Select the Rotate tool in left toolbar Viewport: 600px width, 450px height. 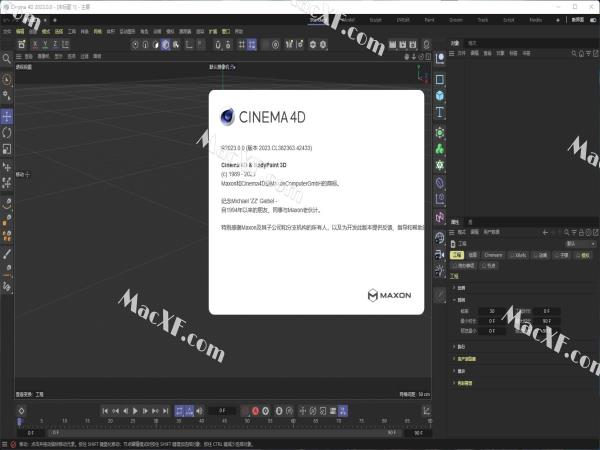pos(7,132)
